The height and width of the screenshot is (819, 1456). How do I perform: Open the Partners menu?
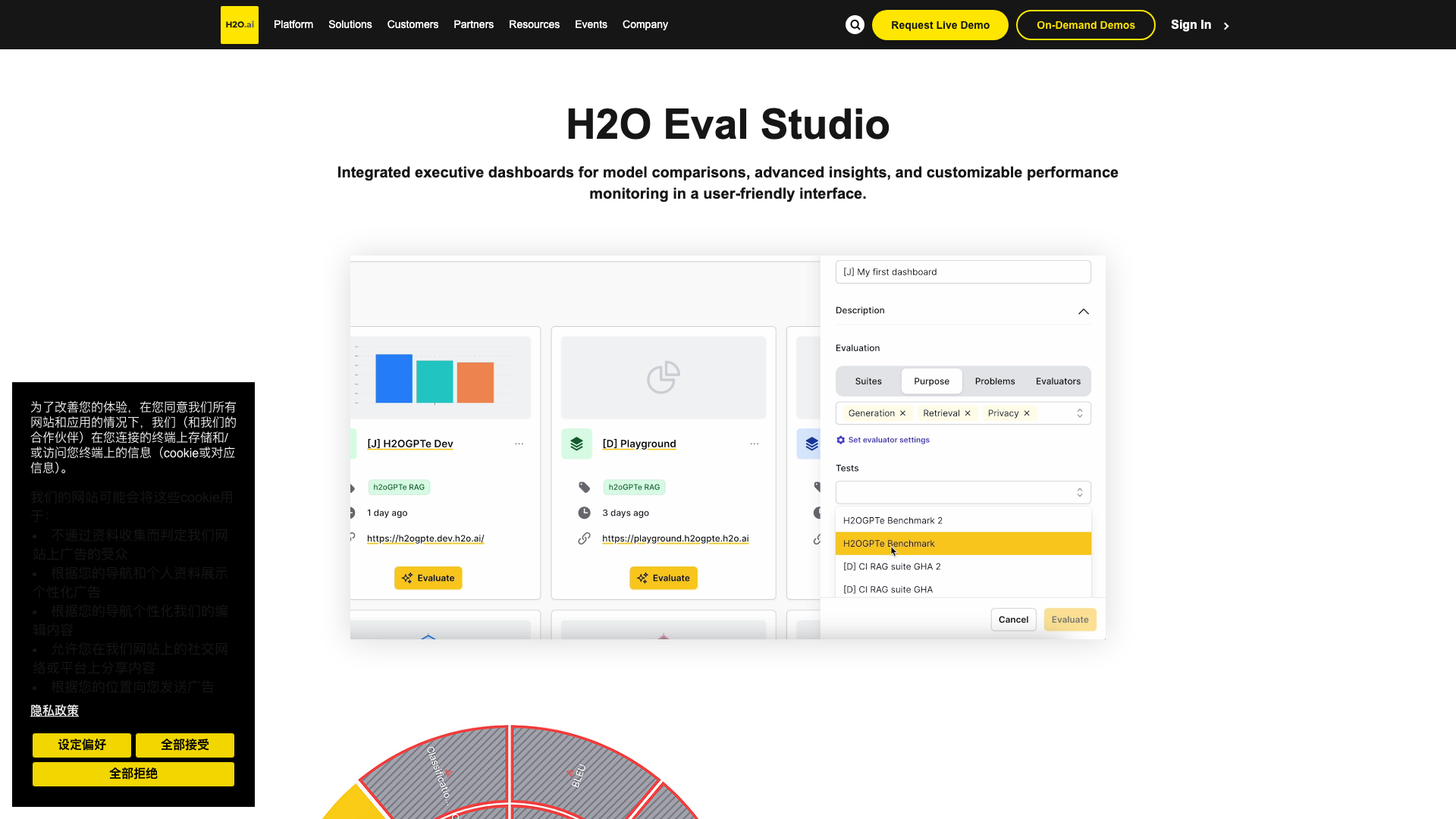pyautogui.click(x=473, y=24)
